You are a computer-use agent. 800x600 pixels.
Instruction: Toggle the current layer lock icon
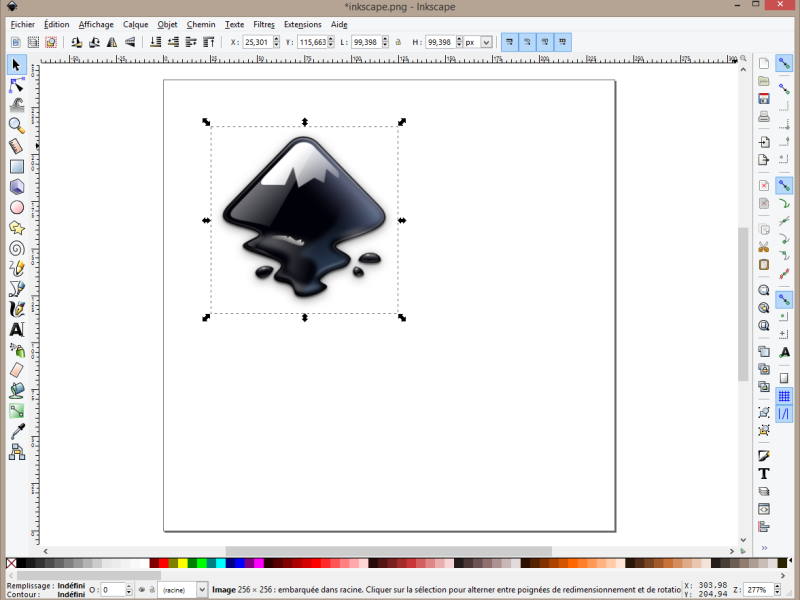pyautogui.click(x=152, y=590)
